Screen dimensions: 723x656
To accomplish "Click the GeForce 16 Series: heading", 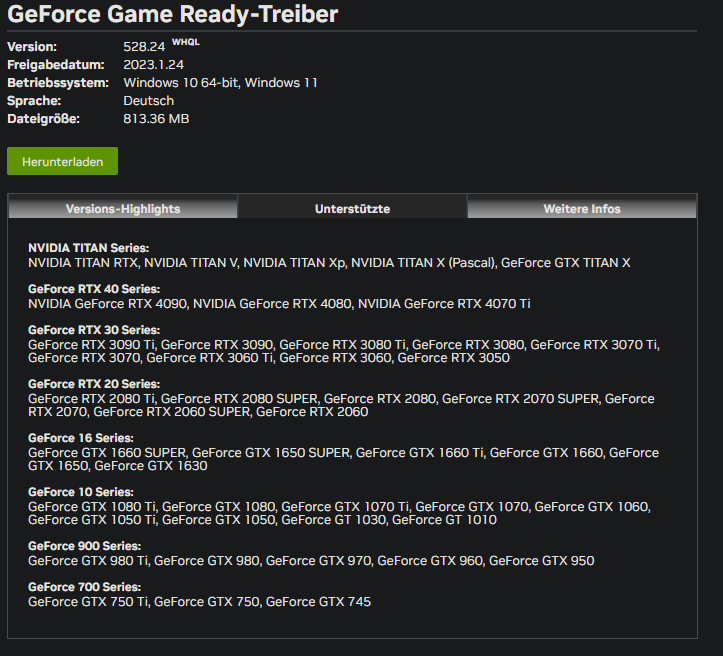I will click(81, 438).
